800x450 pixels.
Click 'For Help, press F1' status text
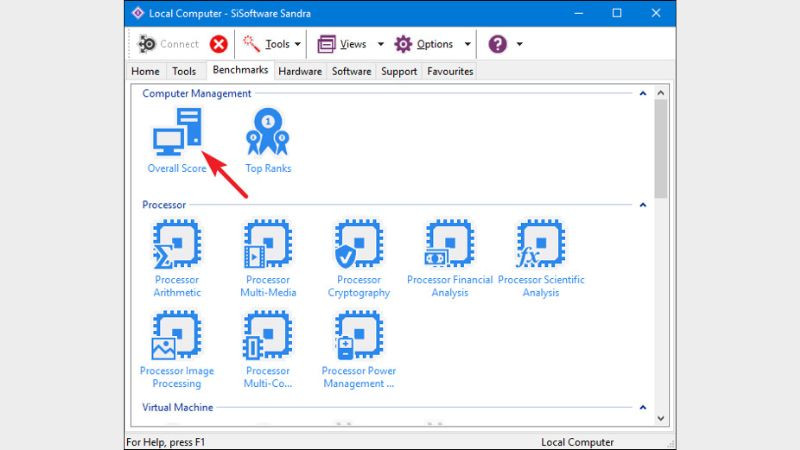pyautogui.click(x=165, y=442)
